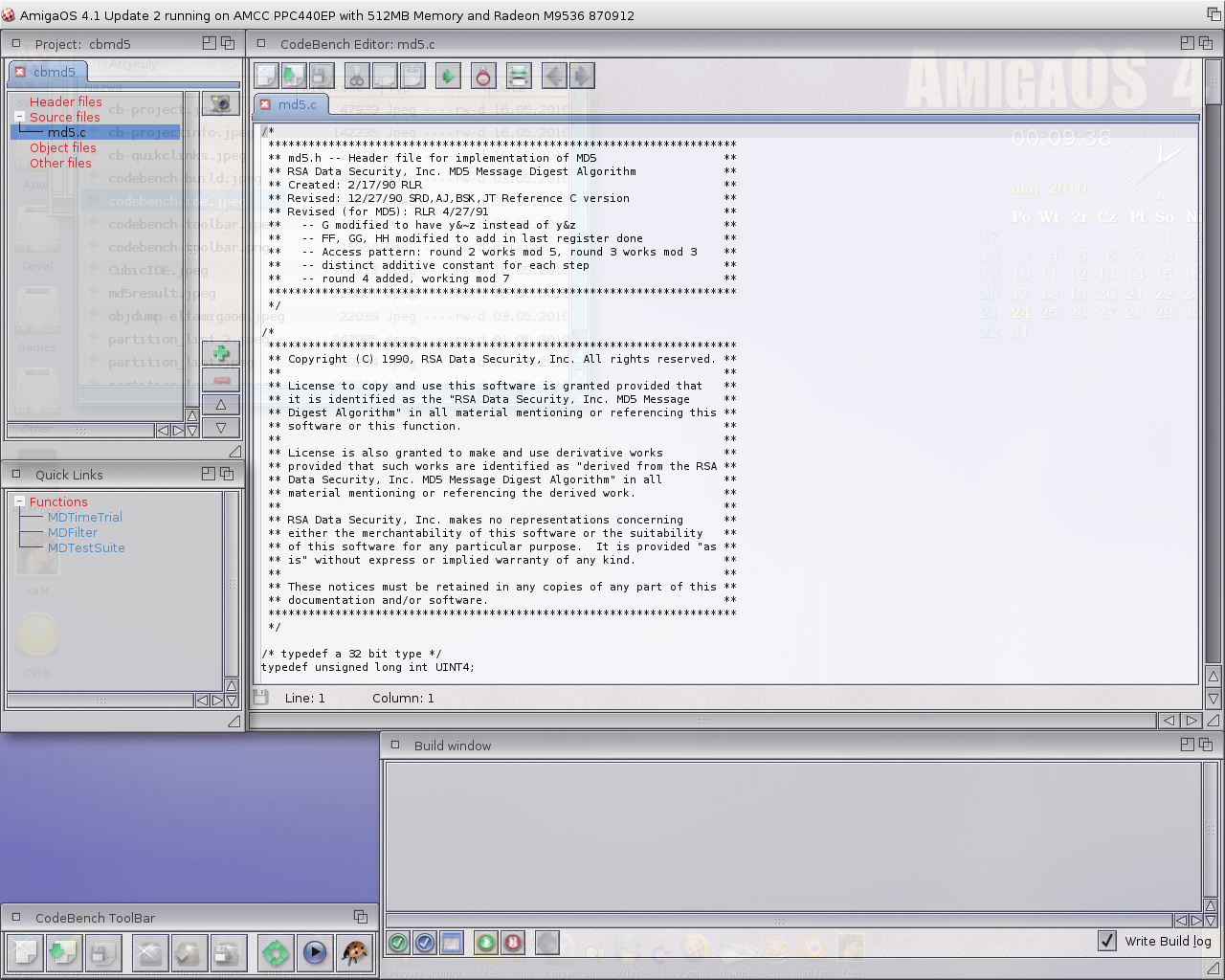Click the Cut scissors icon in the editor

point(356,76)
